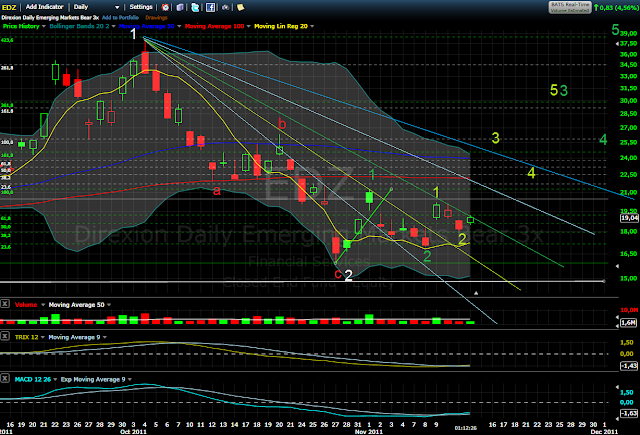Close the Volume indicator panel

(x=5, y=304)
